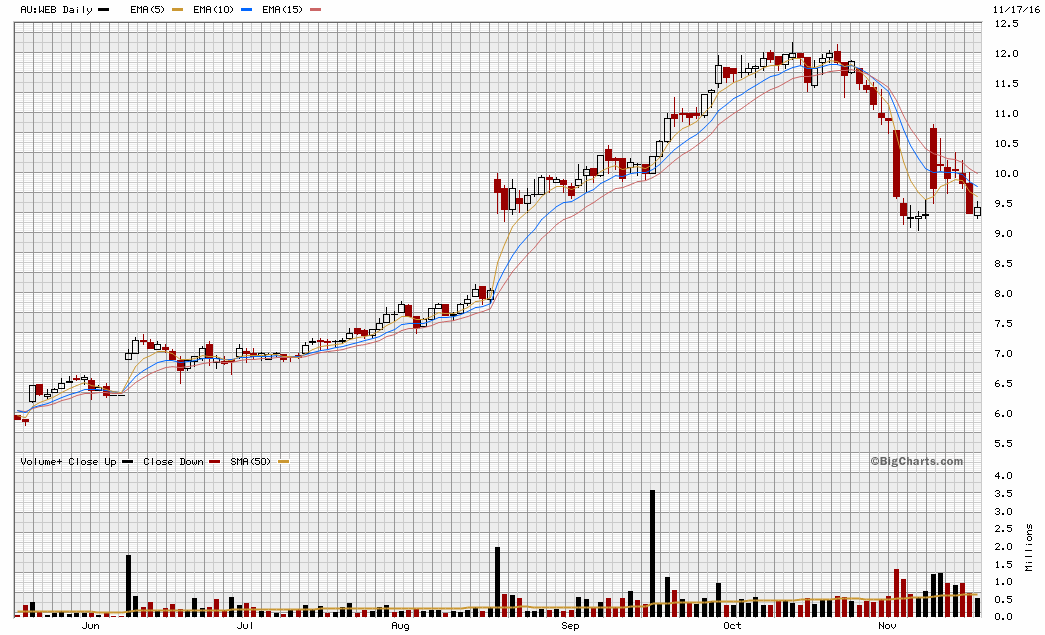Click the 9.0 price axis label
Screen dimensions: 1045x635
[x=1006, y=233]
